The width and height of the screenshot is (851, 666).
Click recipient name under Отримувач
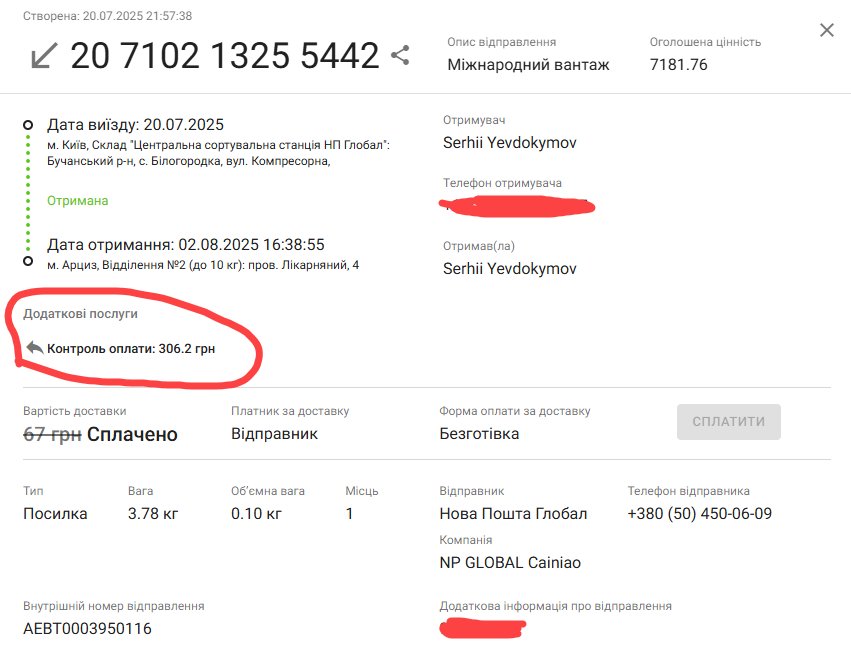509,143
